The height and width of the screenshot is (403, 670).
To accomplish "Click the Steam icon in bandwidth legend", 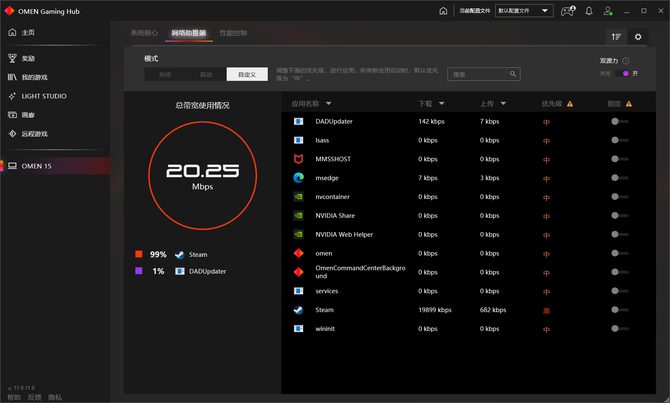I will point(179,255).
